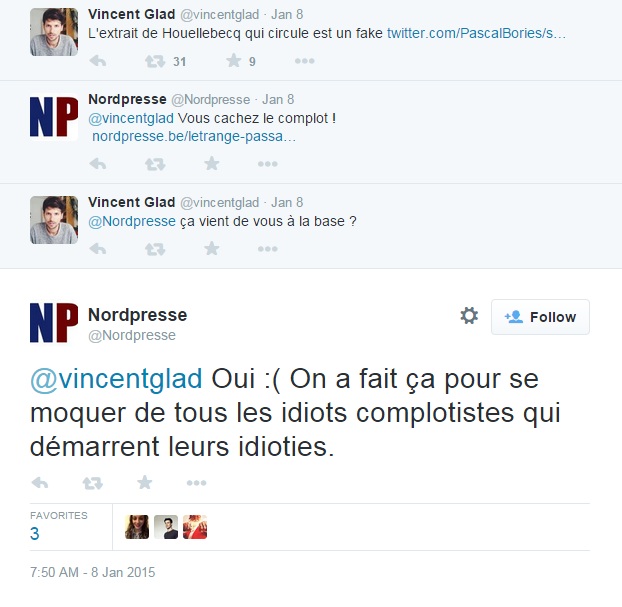622x607 pixels.
Task: Reply to 'ça vient de vous' tweet
Action: tap(97, 249)
